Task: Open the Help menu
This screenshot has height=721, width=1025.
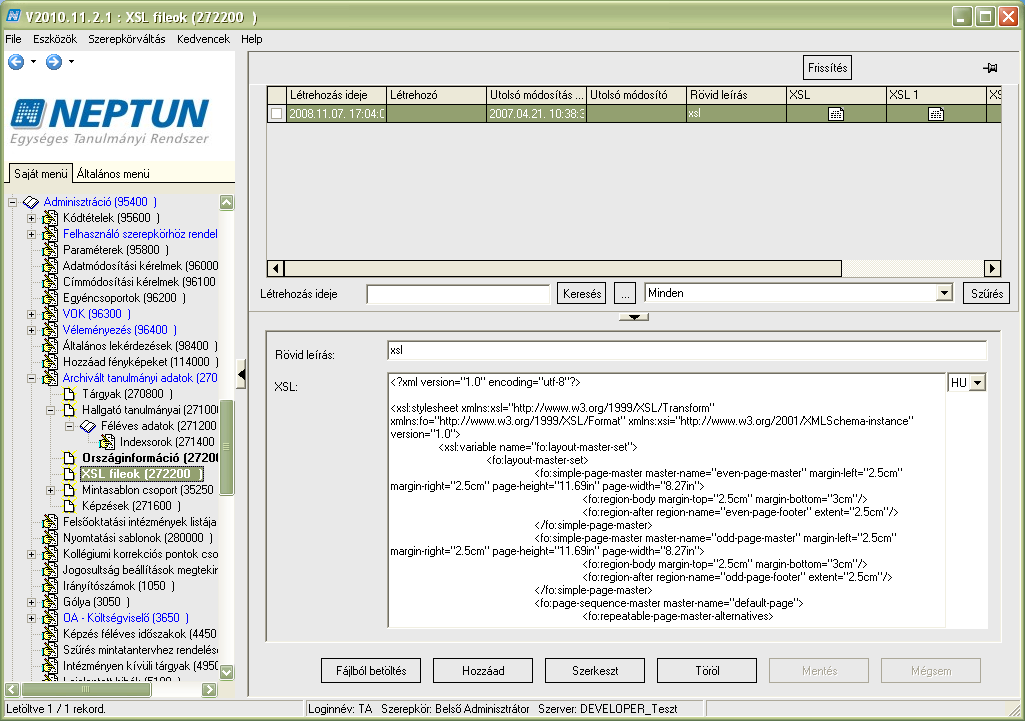Action: (x=252, y=39)
